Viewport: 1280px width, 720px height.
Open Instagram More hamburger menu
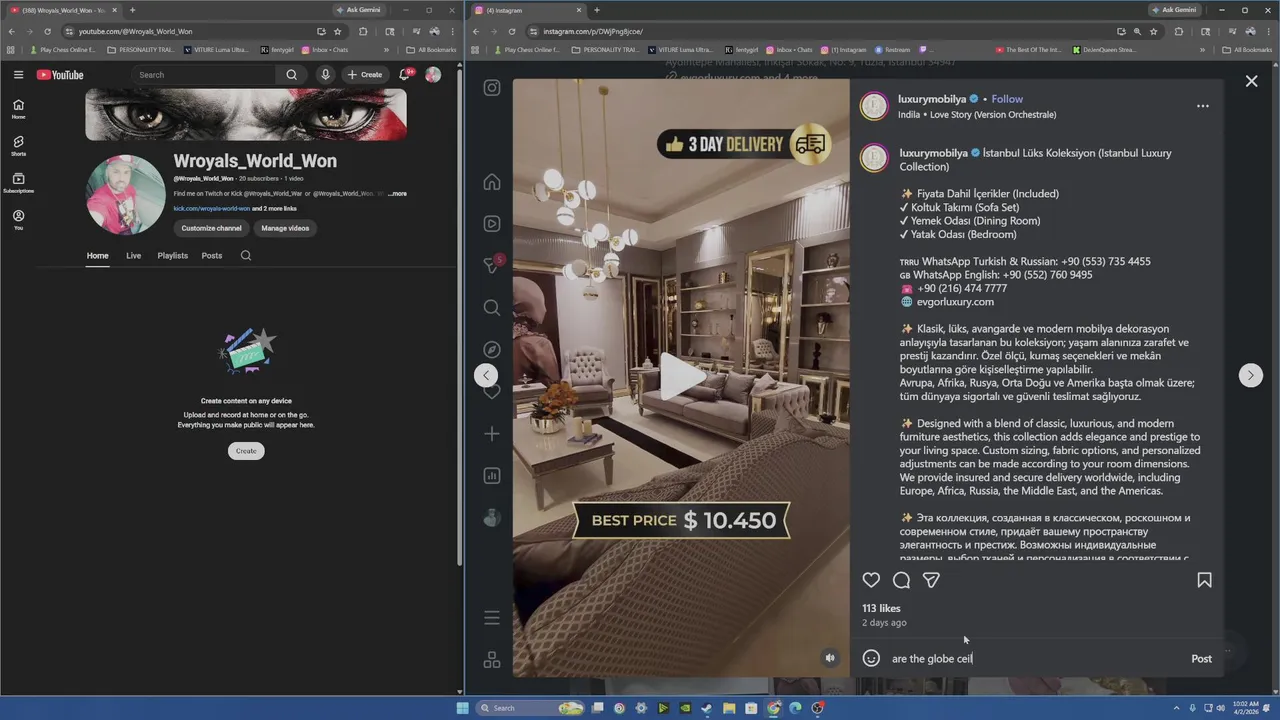[492, 618]
